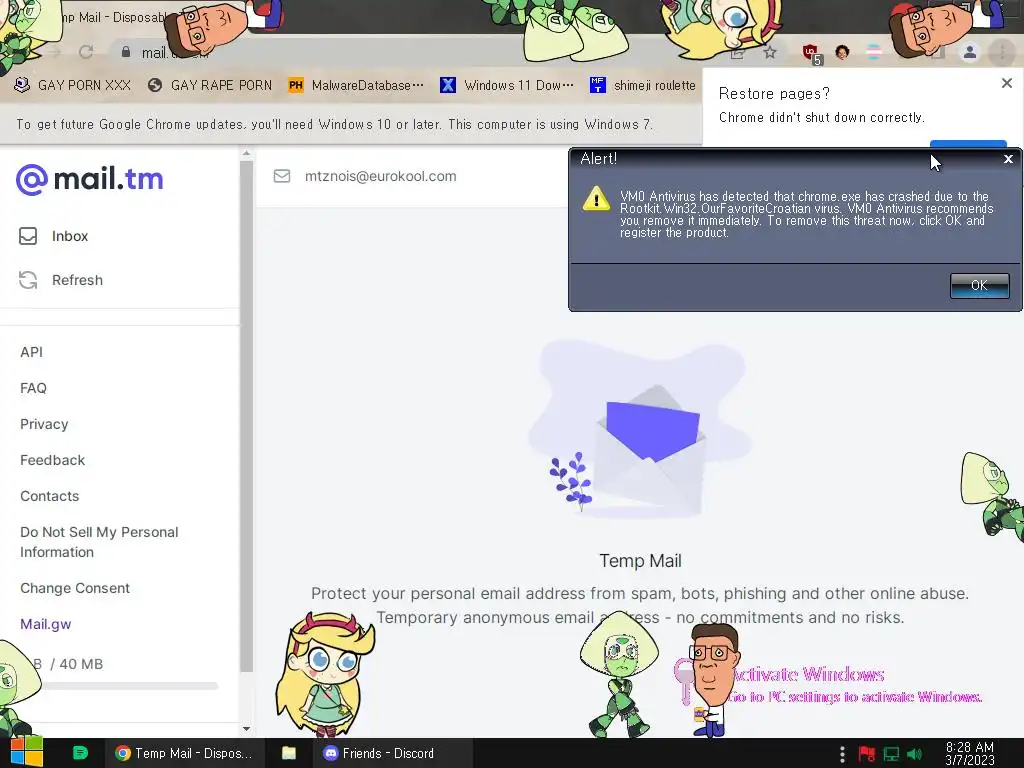Open the API link in sidebar

(31, 352)
